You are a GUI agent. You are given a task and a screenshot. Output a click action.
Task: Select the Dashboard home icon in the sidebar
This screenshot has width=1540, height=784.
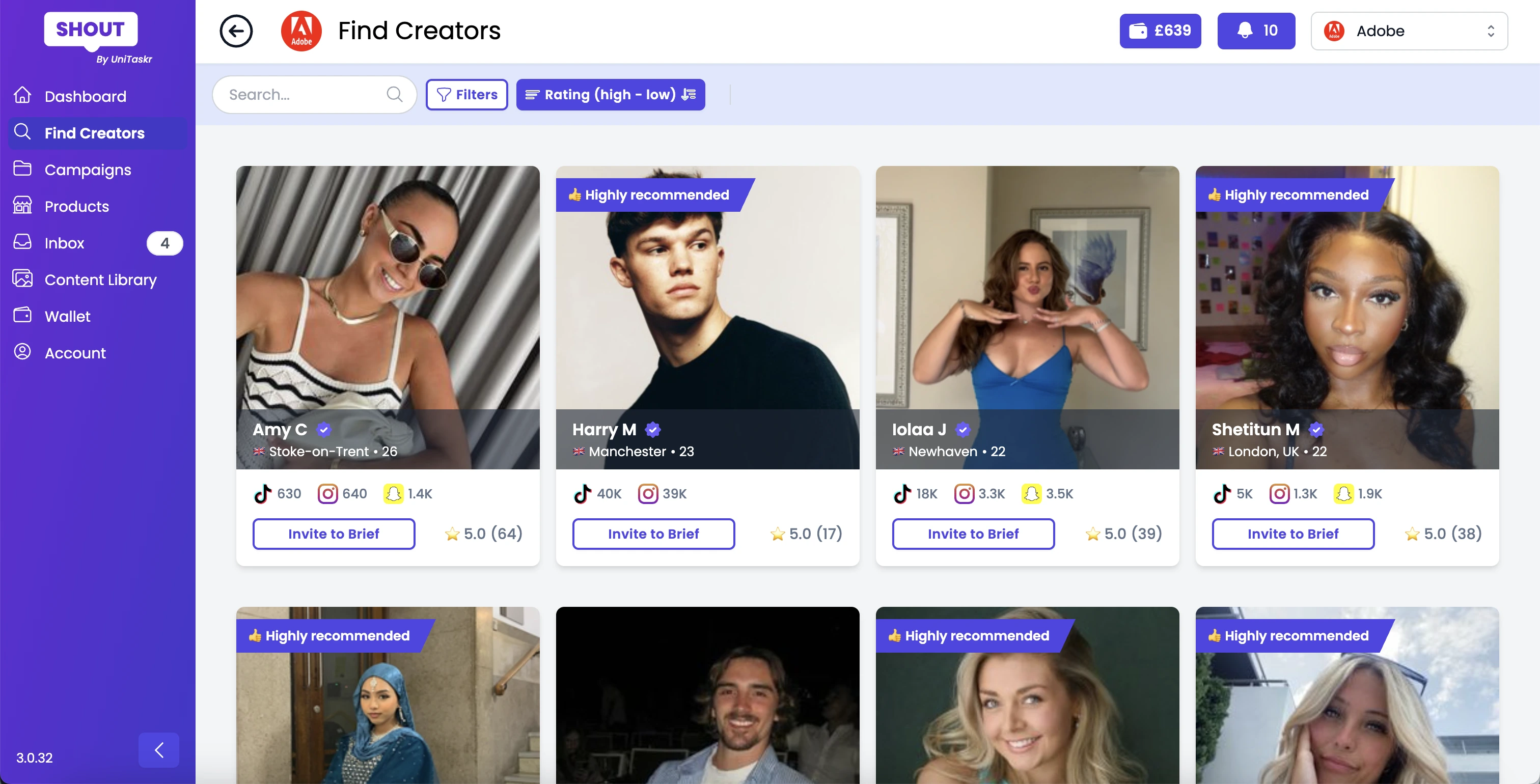(22, 95)
